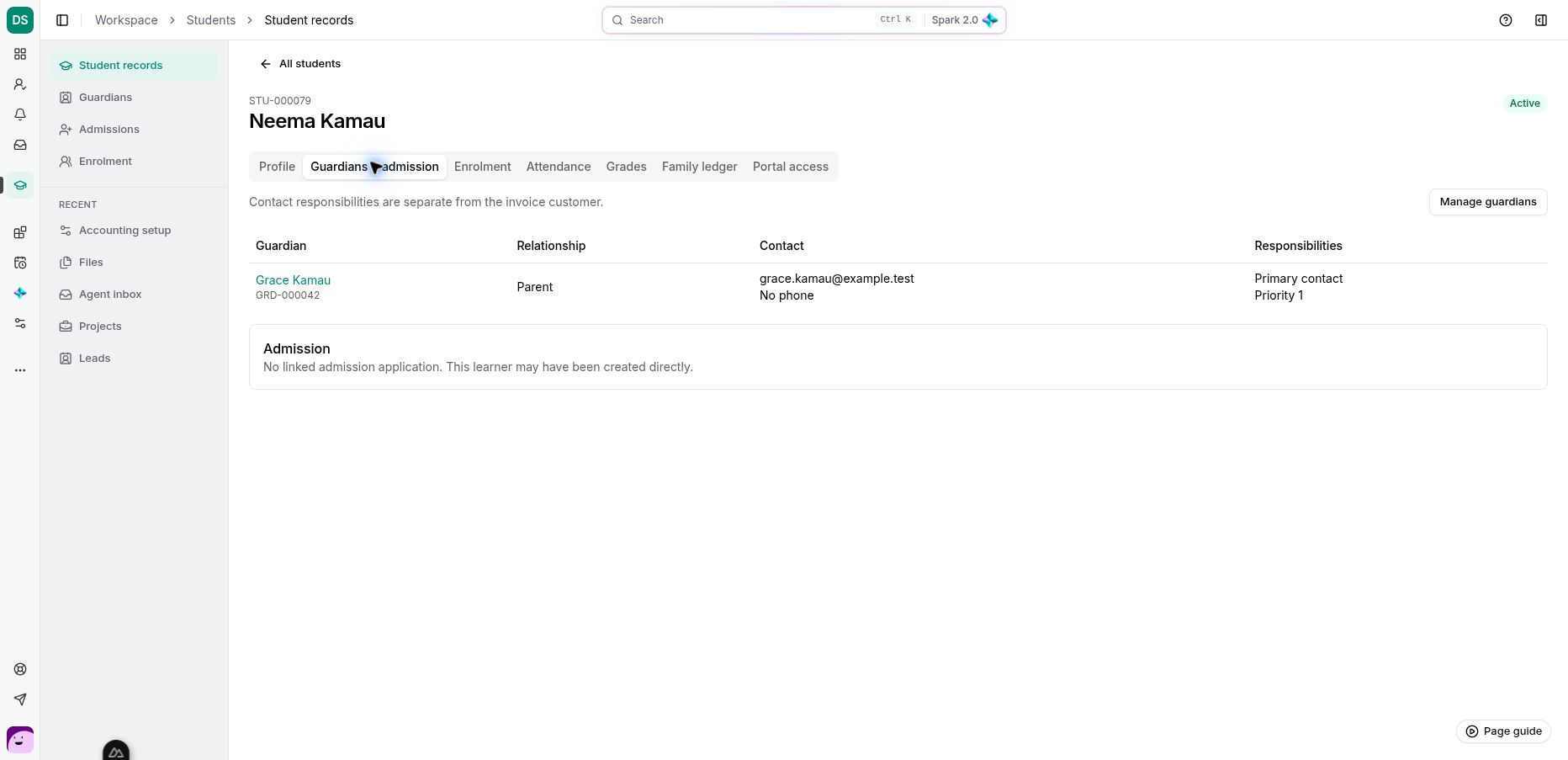Switch to the Attendance tab
This screenshot has width=1568, height=760.
click(x=559, y=167)
